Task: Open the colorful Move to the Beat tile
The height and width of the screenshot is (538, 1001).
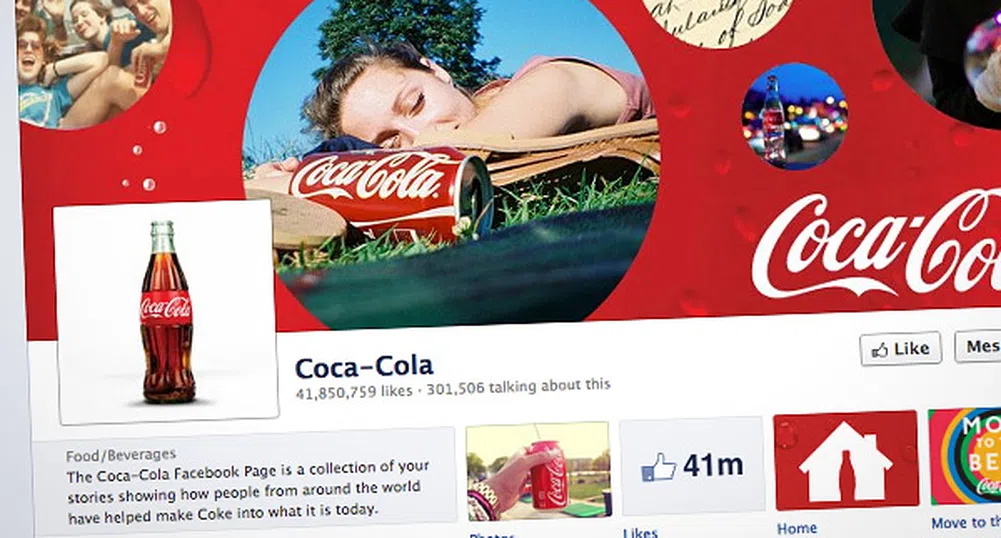Action: (965, 456)
